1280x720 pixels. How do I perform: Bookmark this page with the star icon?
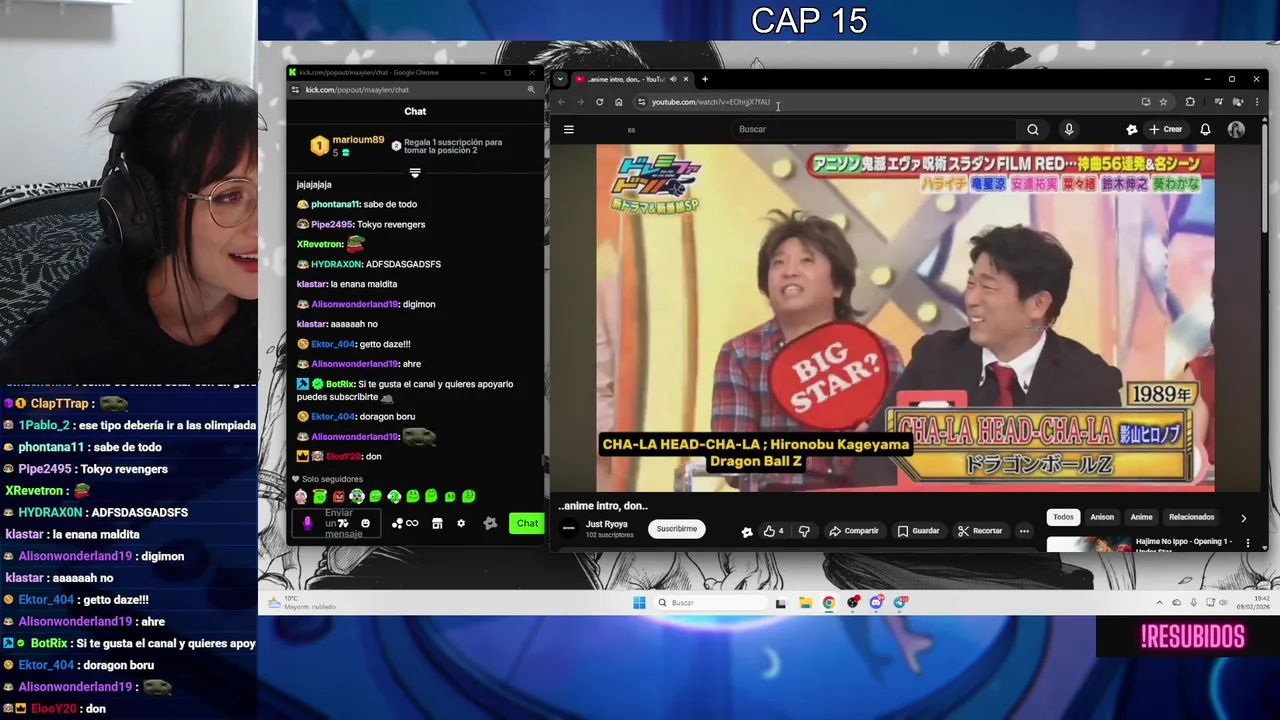point(1163,102)
